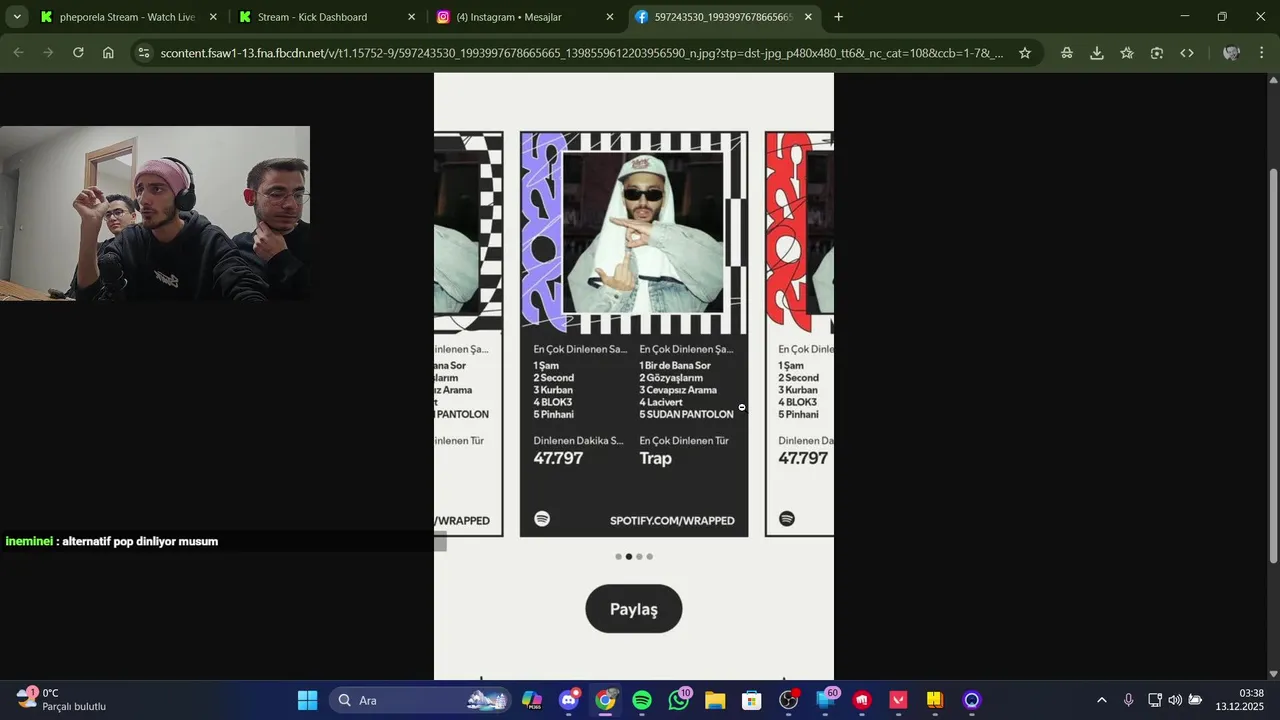The height and width of the screenshot is (720, 1280).
Task: Click the code brackets extension icon
Action: pos(1187,53)
